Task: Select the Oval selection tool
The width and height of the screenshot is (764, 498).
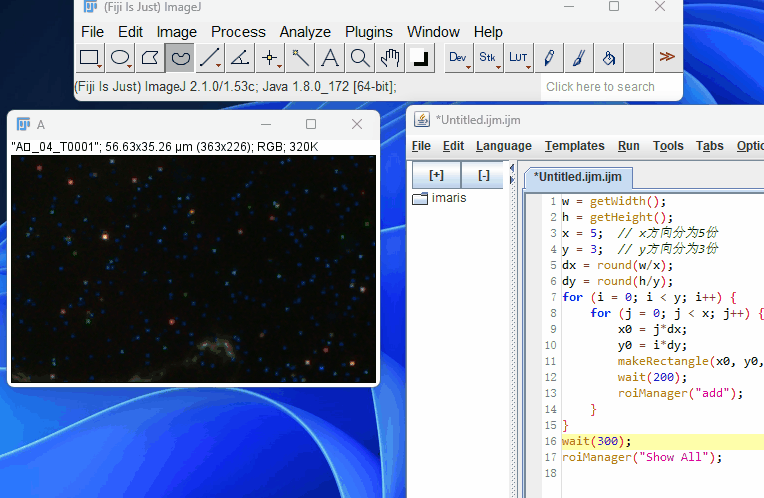Action: tap(120, 58)
